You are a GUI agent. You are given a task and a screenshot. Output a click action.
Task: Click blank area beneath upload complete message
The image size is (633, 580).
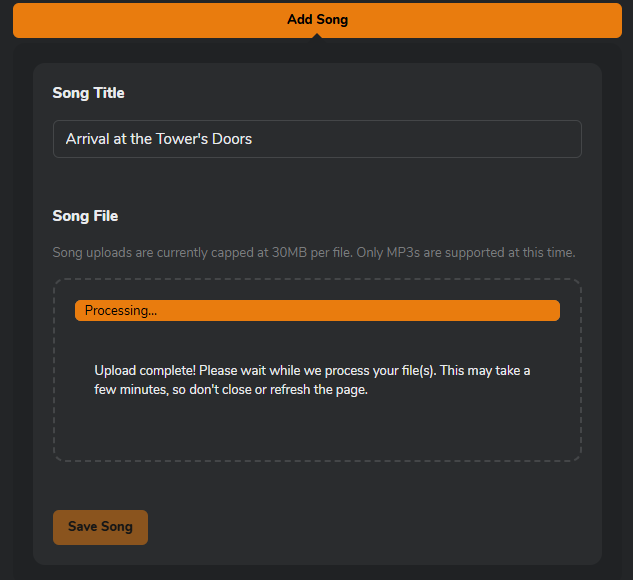click(x=317, y=428)
